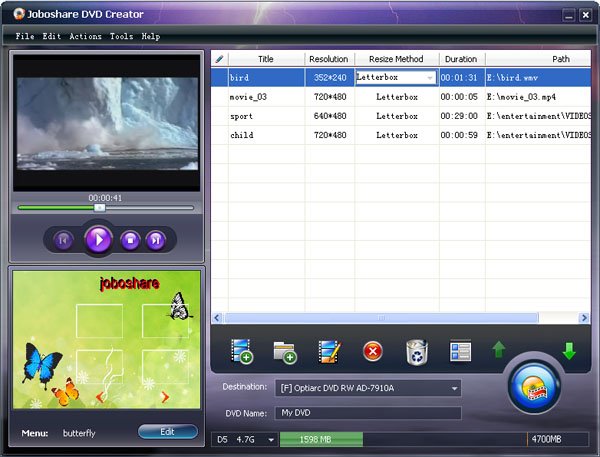Stop the preview playback

[x=130, y=240]
